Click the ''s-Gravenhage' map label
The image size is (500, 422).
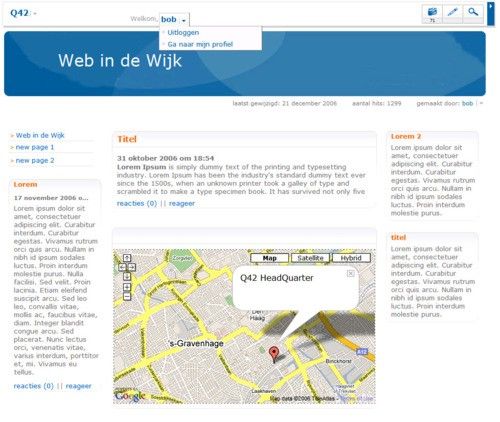(x=196, y=343)
